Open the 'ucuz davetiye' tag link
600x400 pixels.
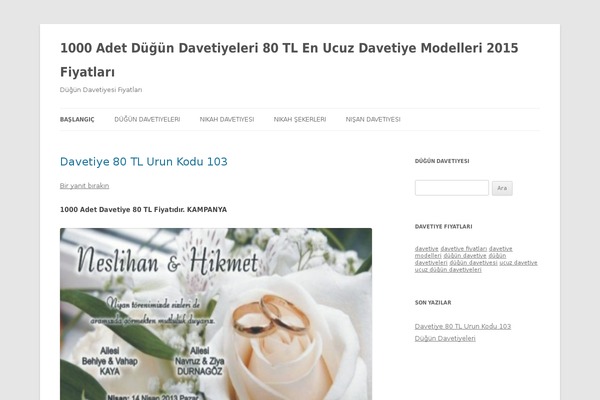(x=518, y=263)
